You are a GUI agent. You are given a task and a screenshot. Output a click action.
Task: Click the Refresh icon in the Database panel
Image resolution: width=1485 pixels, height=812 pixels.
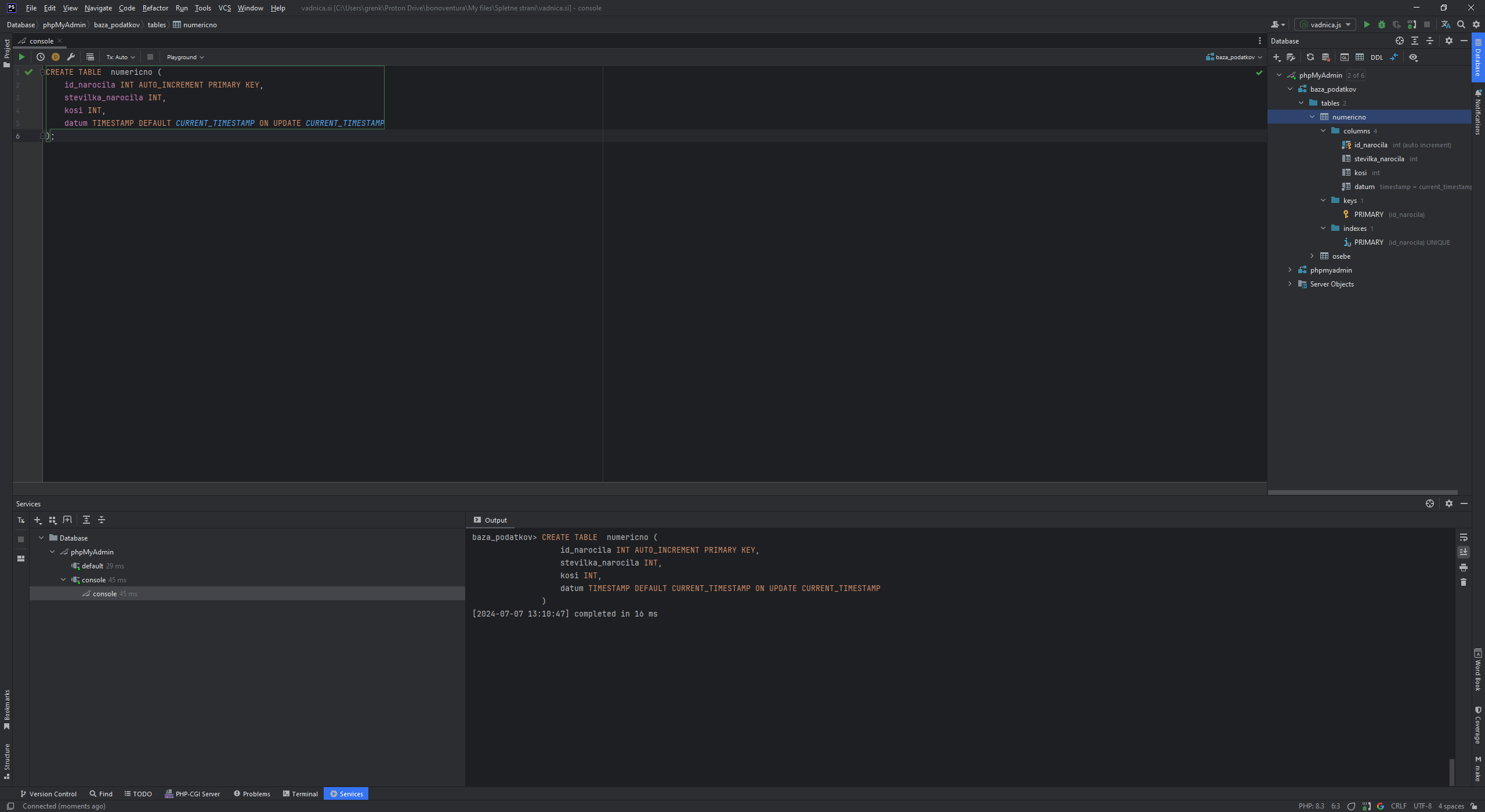point(1310,57)
